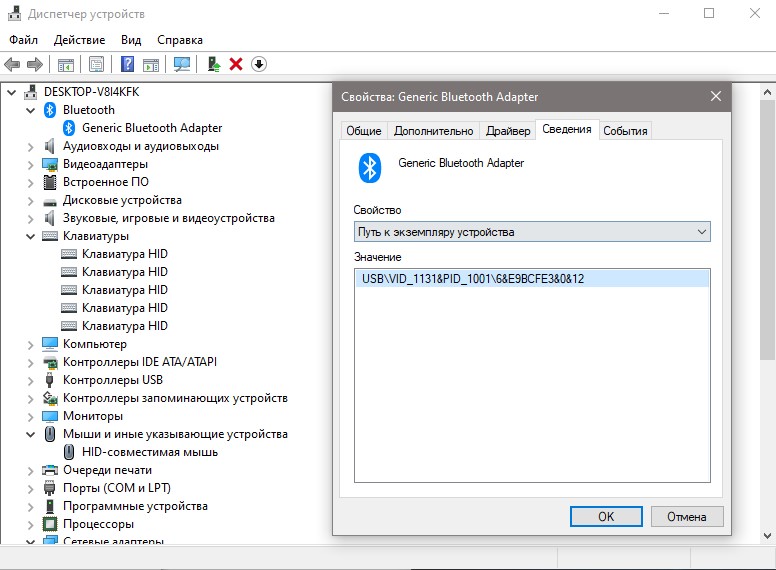
Task: Click the Контроллеры USB plug icon
Action: click(49, 380)
